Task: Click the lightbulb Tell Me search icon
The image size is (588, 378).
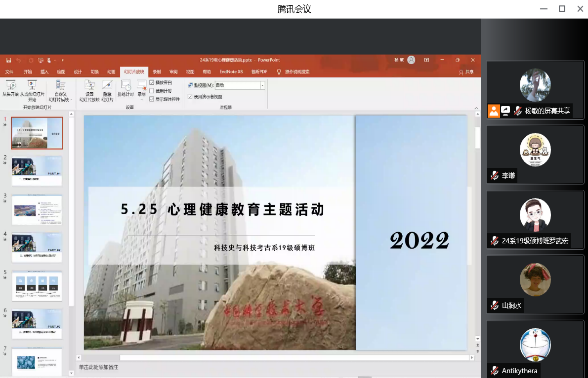Action: point(279,71)
